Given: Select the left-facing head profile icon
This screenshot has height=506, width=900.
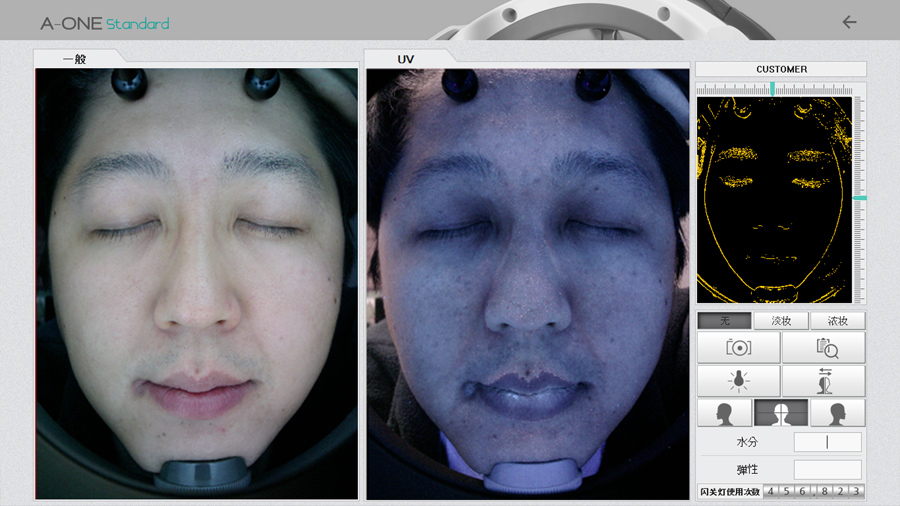Looking at the screenshot, I should pos(724,413).
